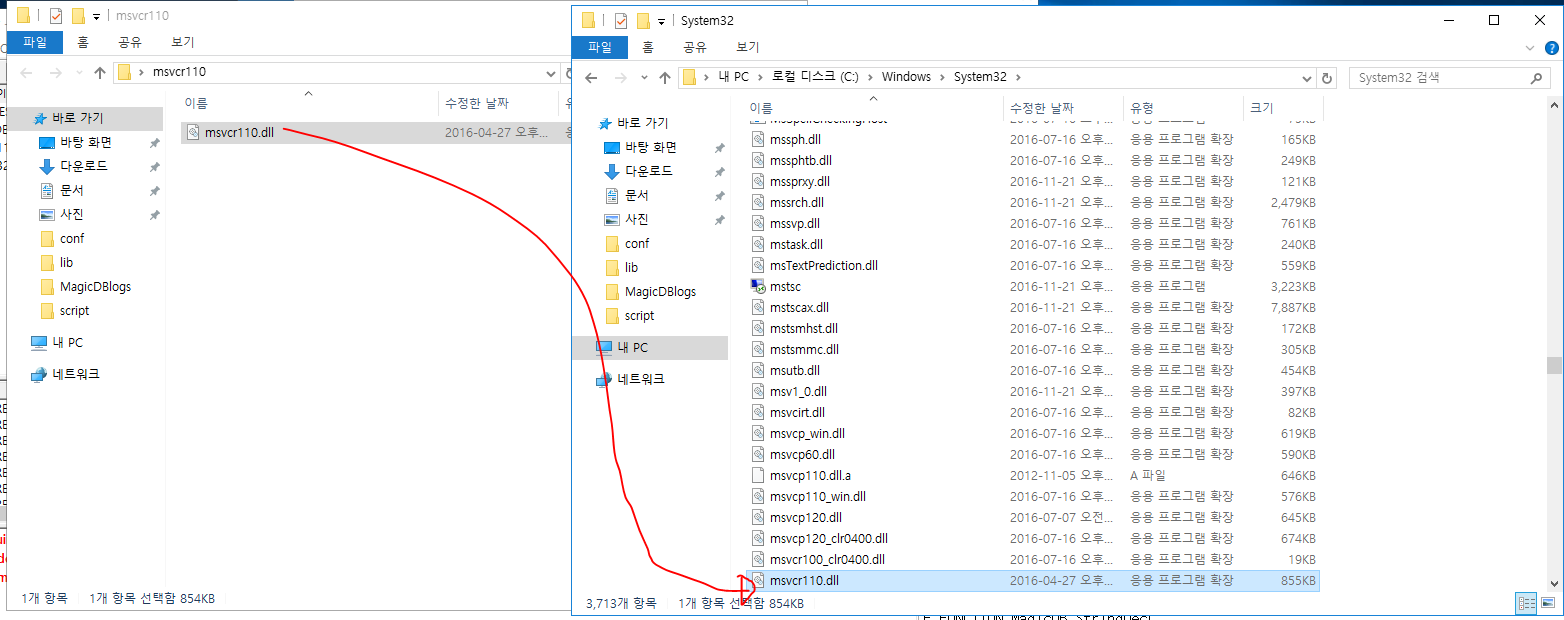Go up one folder in System32 window
This screenshot has height=620, width=1564.
665,78
